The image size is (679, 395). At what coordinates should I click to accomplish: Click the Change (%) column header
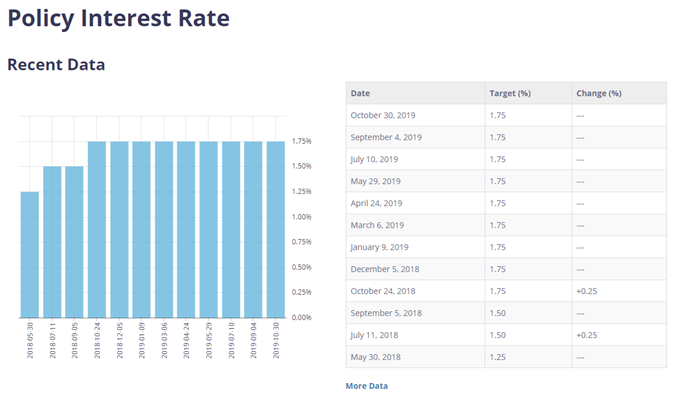[x=619, y=93]
